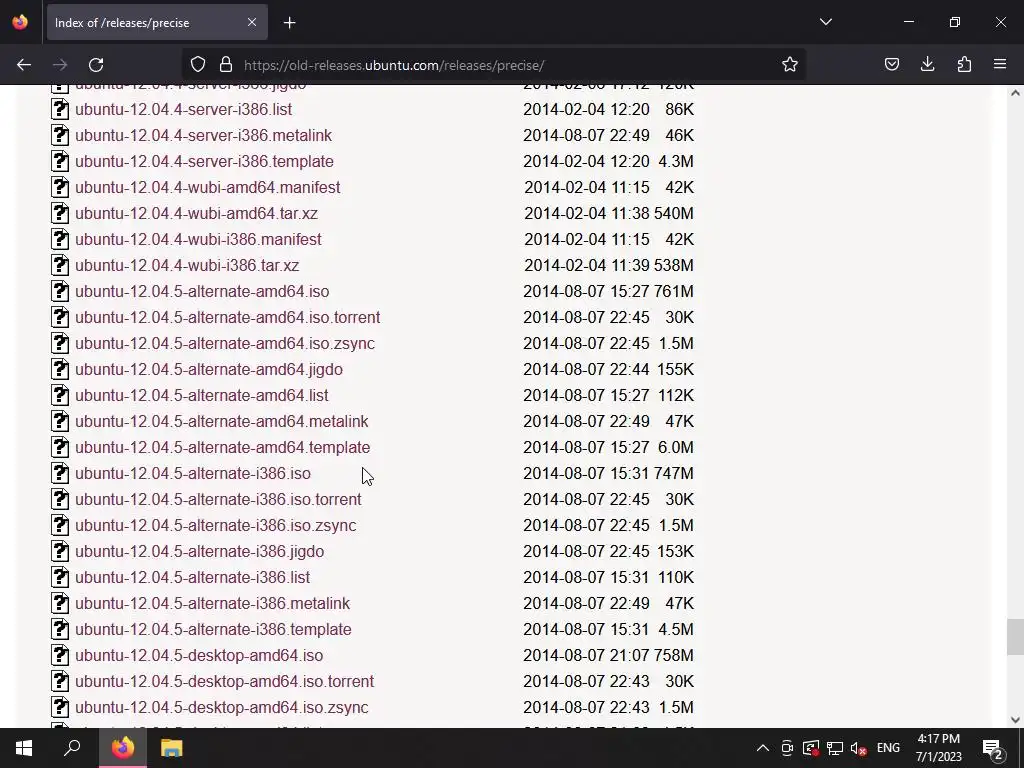The height and width of the screenshot is (768, 1024).
Task: Open the notification center icon
Action: click(993, 748)
